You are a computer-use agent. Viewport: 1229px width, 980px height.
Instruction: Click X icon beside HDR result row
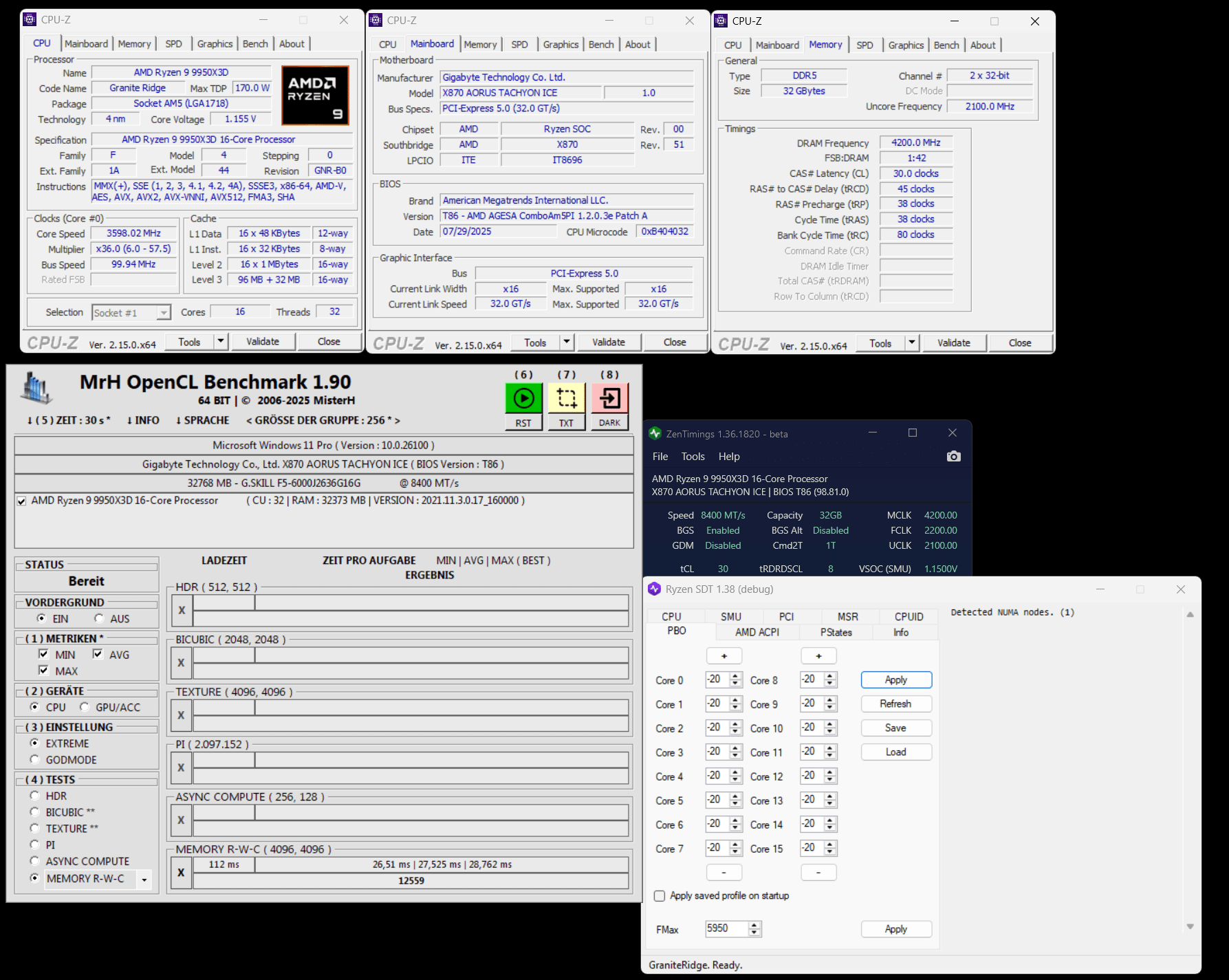(x=182, y=610)
